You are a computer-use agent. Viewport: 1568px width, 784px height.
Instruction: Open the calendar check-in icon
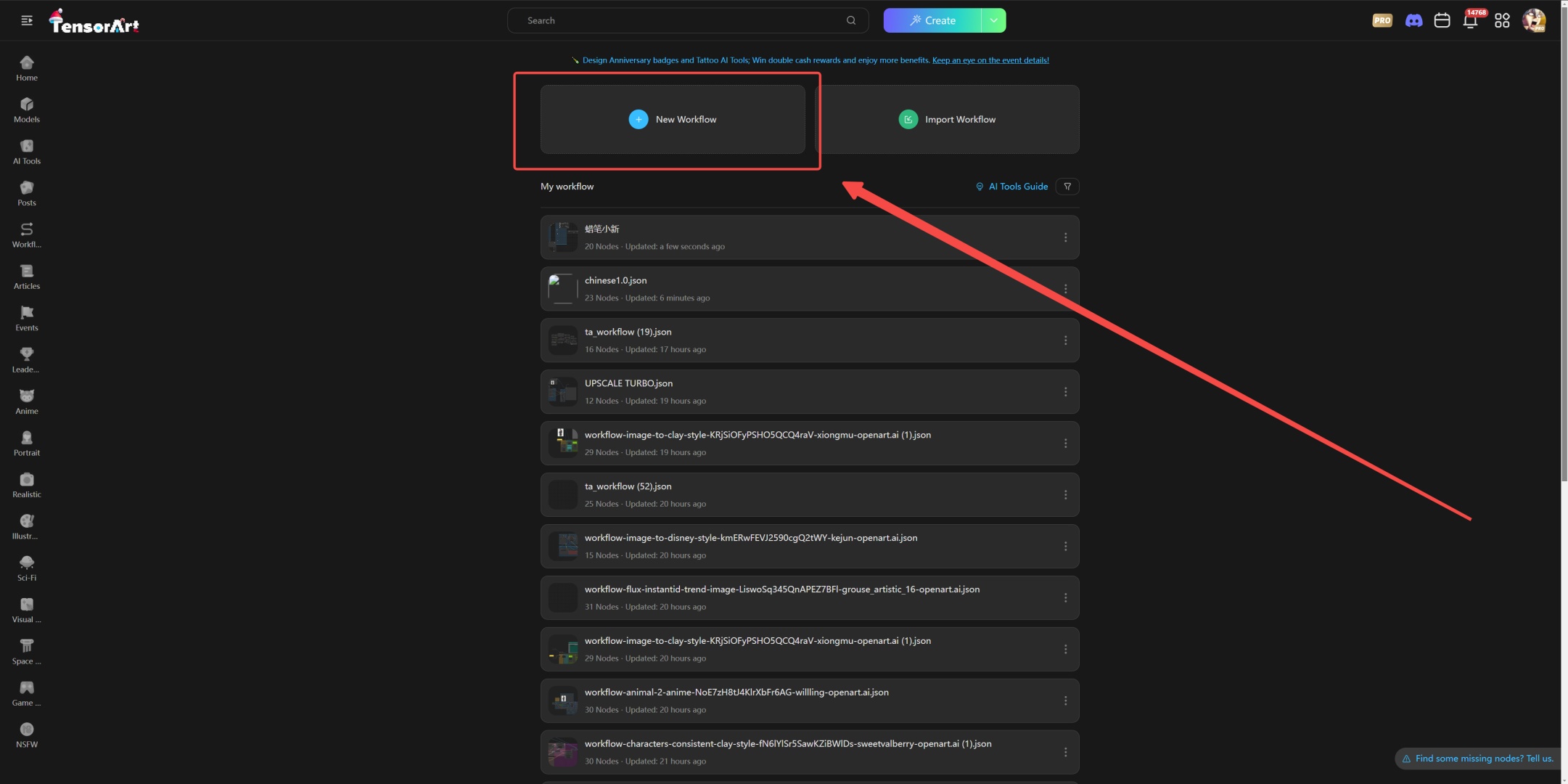pyautogui.click(x=1442, y=20)
